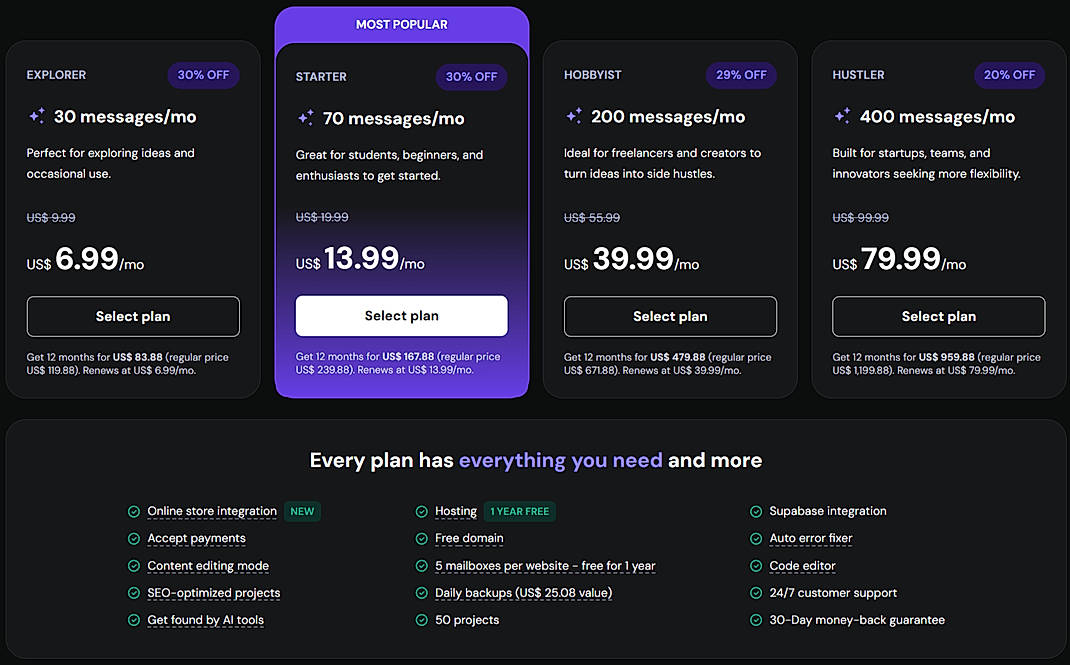This screenshot has width=1070, height=665.
Task: Click the sparkle icon next to 30 messages/mo
Action: pyautogui.click(x=37, y=115)
